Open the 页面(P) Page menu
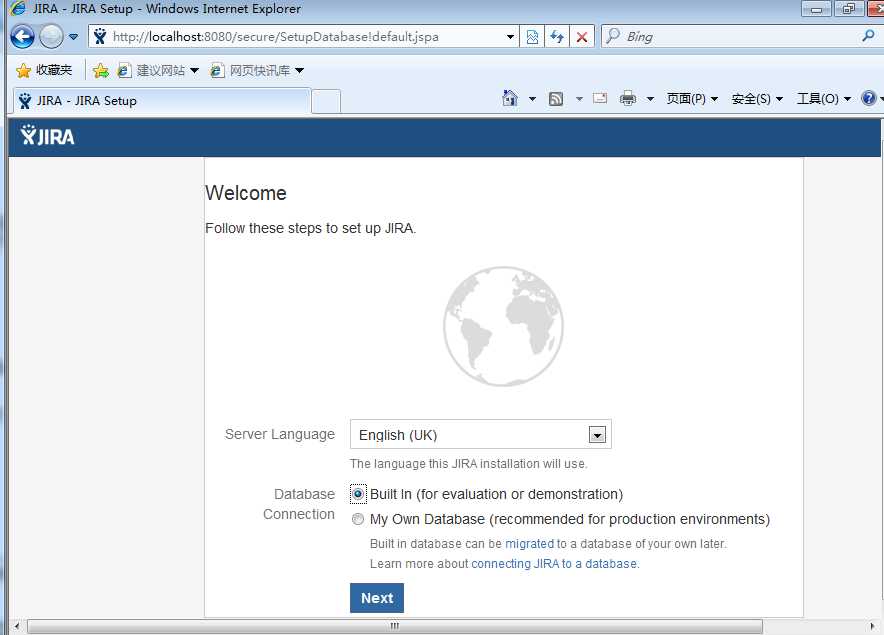 point(692,99)
